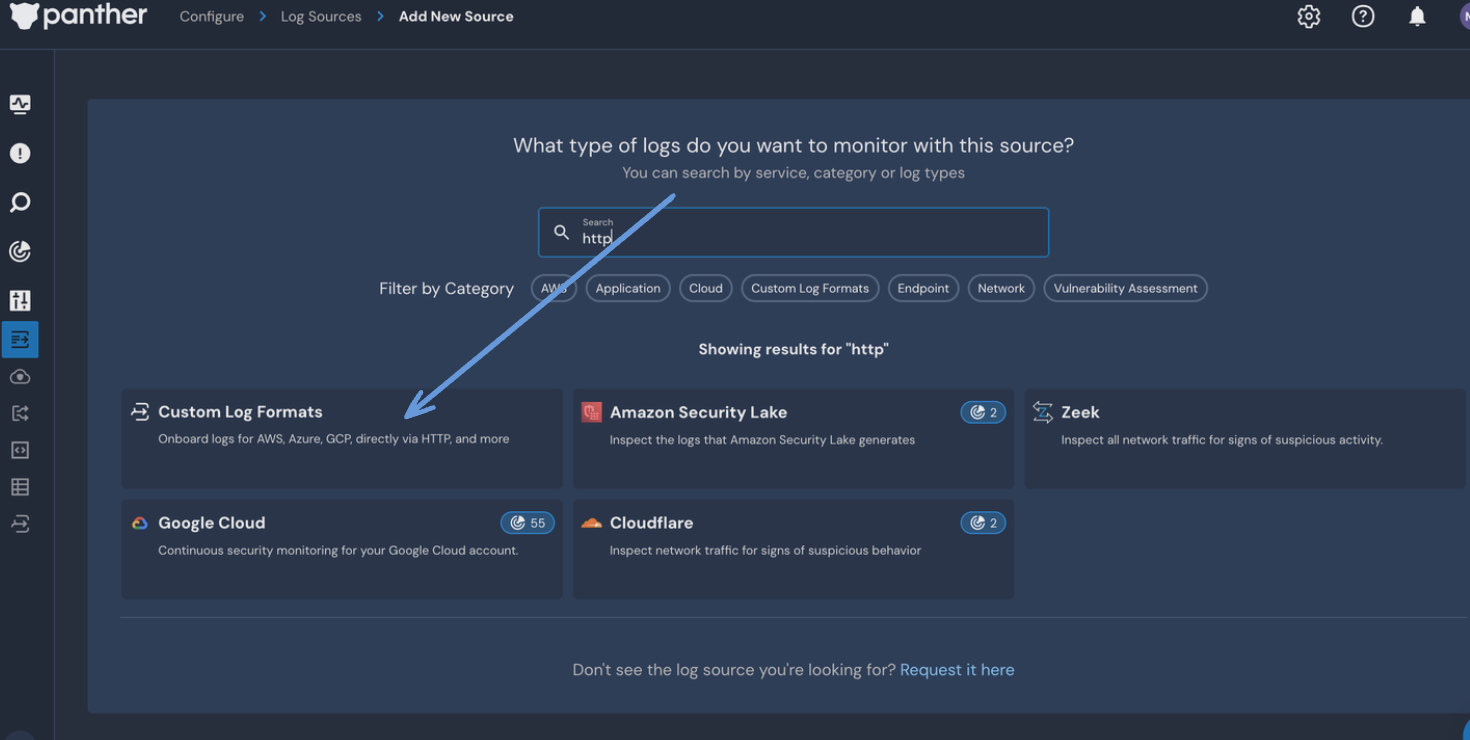The width and height of the screenshot is (1470, 740).
Task: Click the alerts exclamation sidebar icon
Action: (x=20, y=153)
